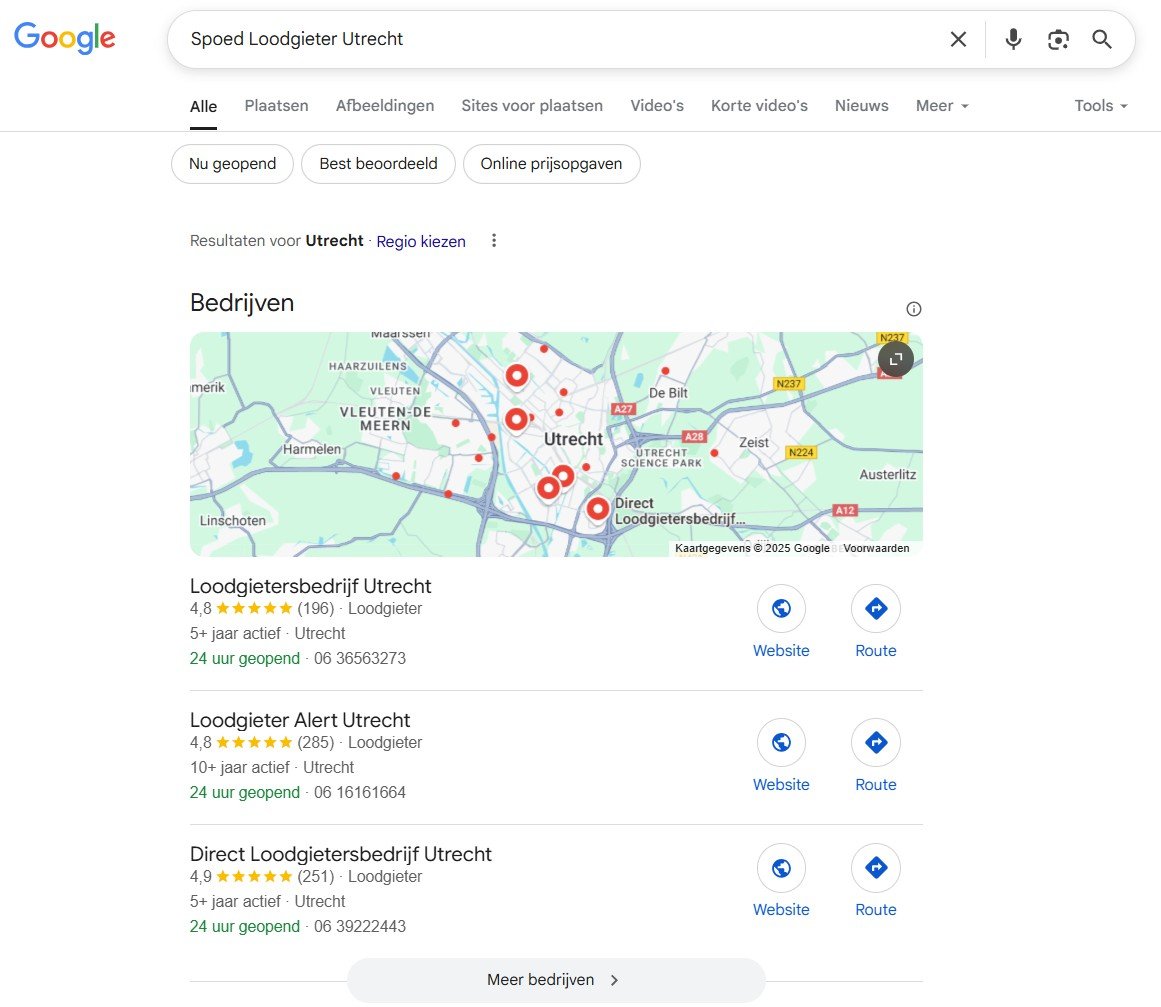
Task: Switch to the Video's tab
Action: [657, 106]
